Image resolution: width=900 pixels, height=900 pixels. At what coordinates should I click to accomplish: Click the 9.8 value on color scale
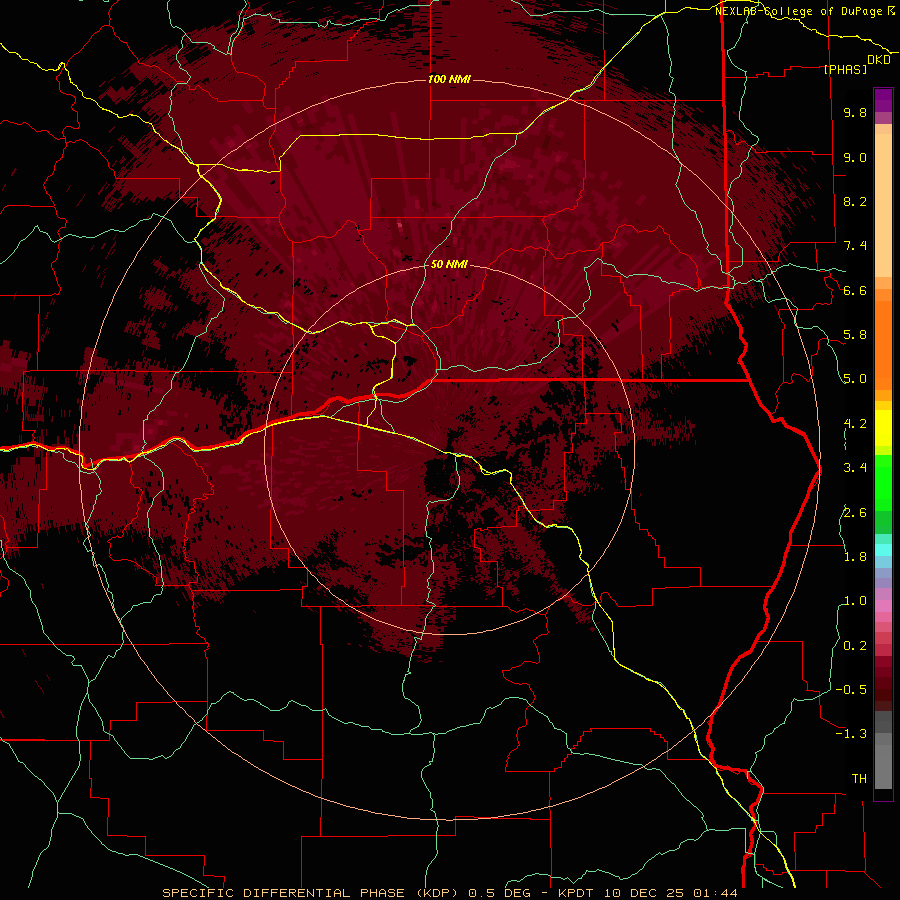[855, 112]
